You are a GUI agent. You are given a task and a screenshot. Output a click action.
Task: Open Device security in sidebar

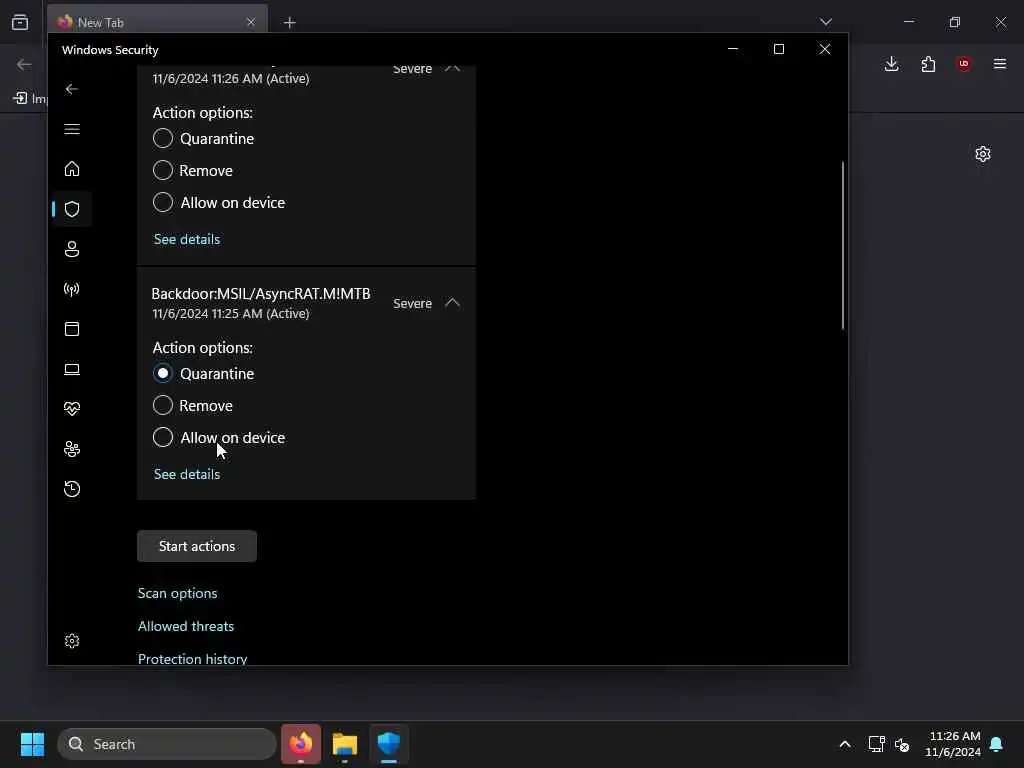coord(72,369)
